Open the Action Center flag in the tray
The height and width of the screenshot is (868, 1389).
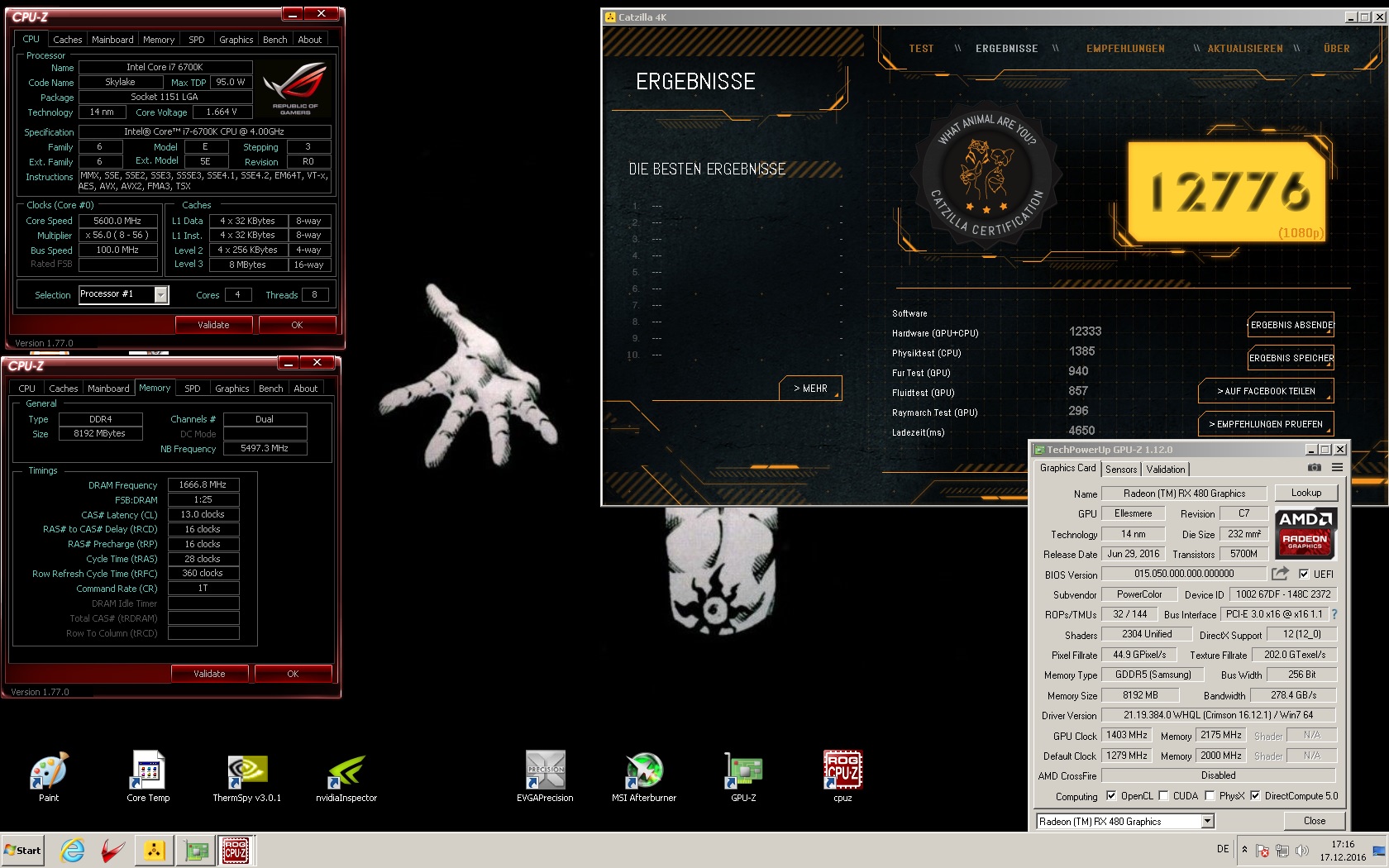1262,850
